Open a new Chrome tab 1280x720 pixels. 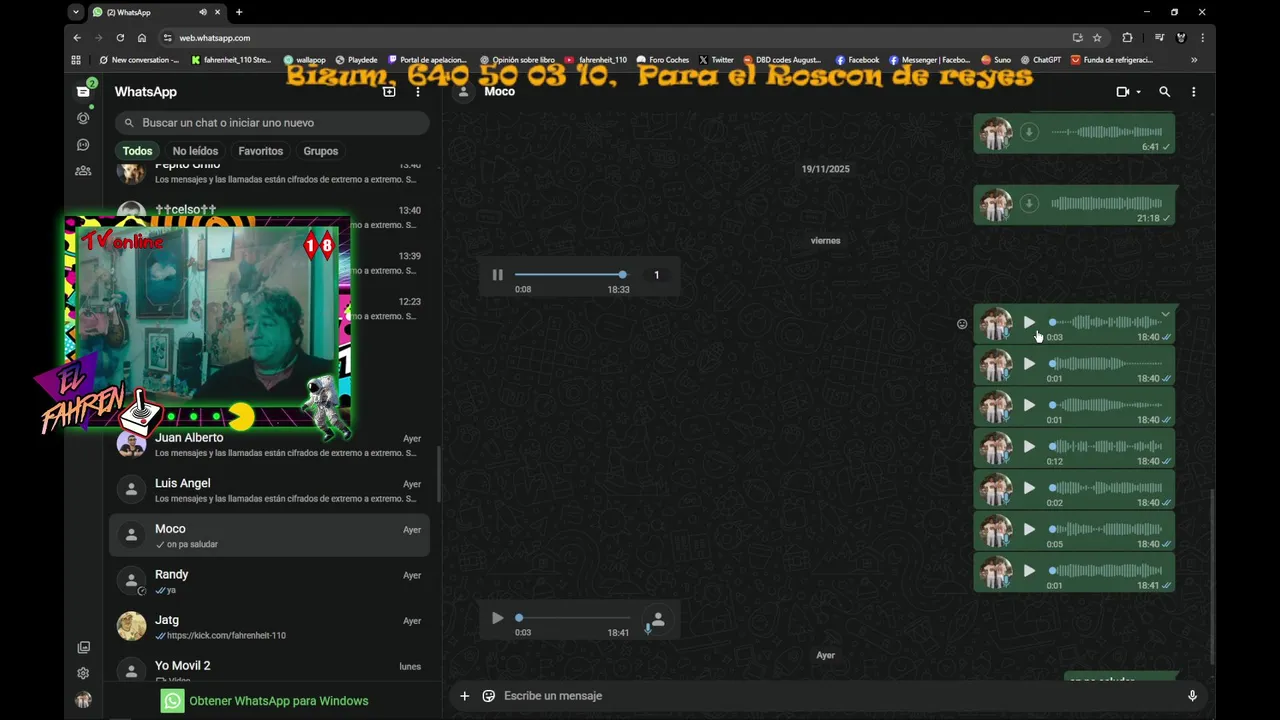[238, 12]
